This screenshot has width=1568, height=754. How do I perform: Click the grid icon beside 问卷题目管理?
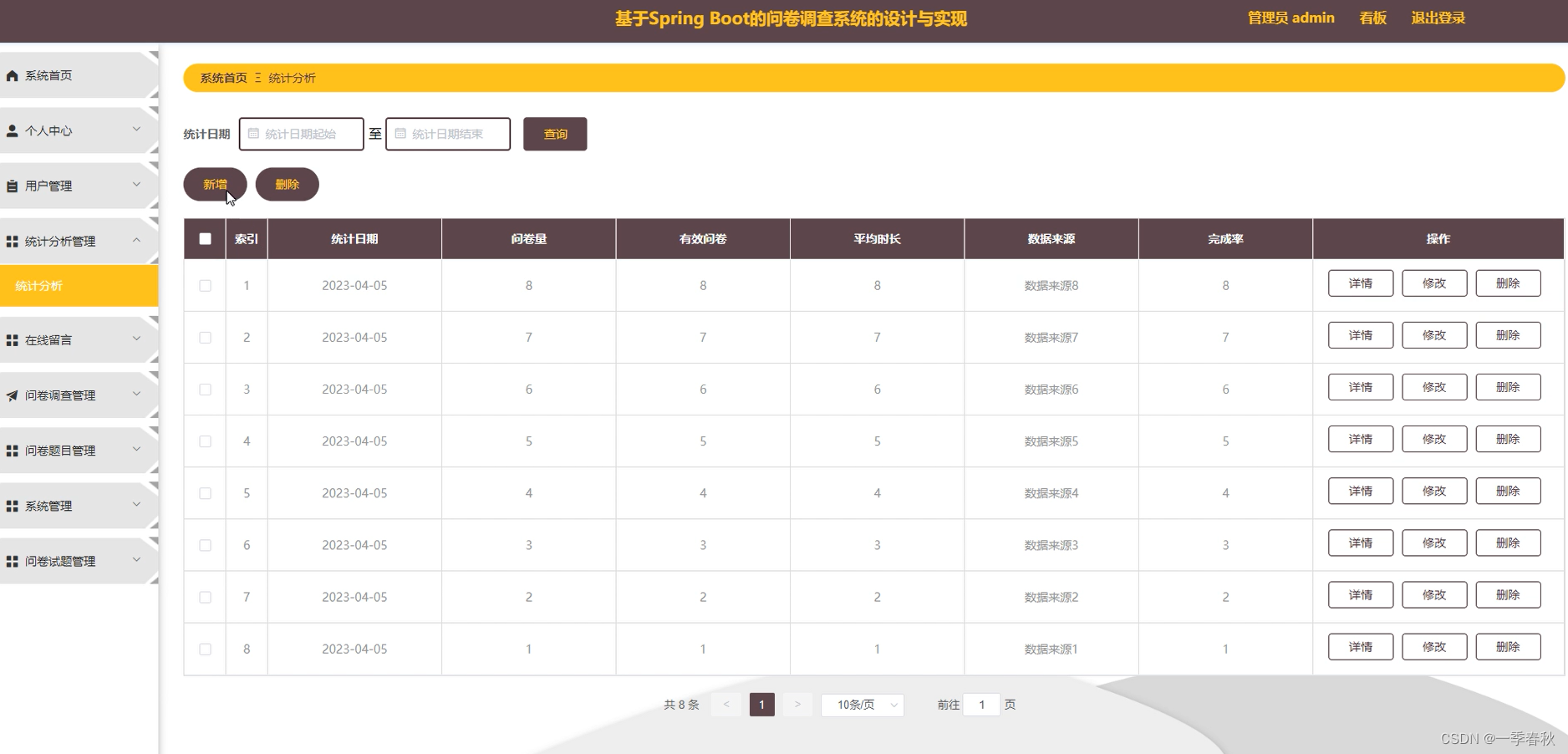(x=12, y=451)
